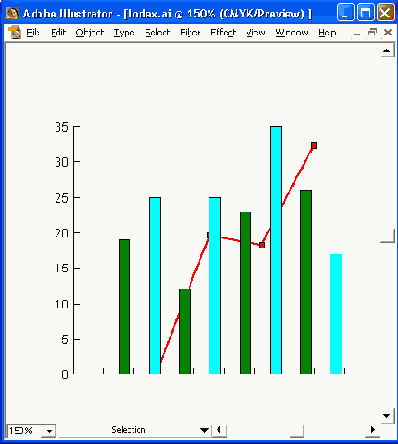Click the vertical scrollbar up arrow
Screen dimensions: 398x444
click(387, 51)
